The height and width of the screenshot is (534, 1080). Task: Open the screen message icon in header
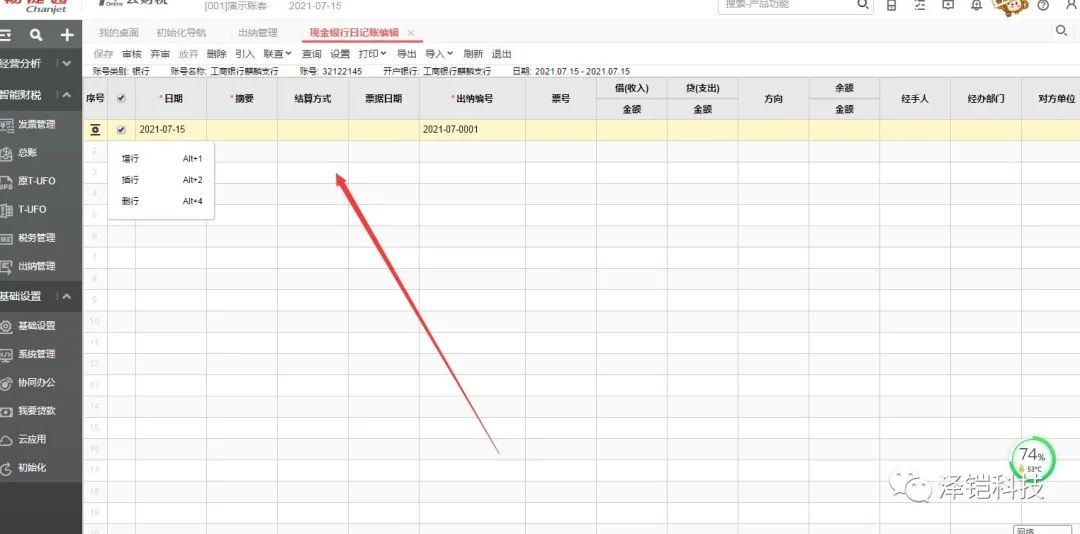pyautogui.click(x=948, y=6)
